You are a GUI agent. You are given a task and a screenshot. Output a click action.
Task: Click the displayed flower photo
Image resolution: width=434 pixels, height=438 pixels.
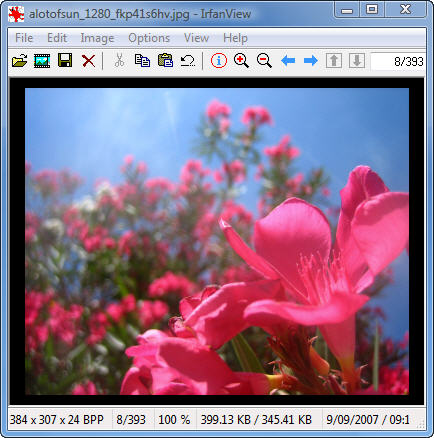click(217, 241)
